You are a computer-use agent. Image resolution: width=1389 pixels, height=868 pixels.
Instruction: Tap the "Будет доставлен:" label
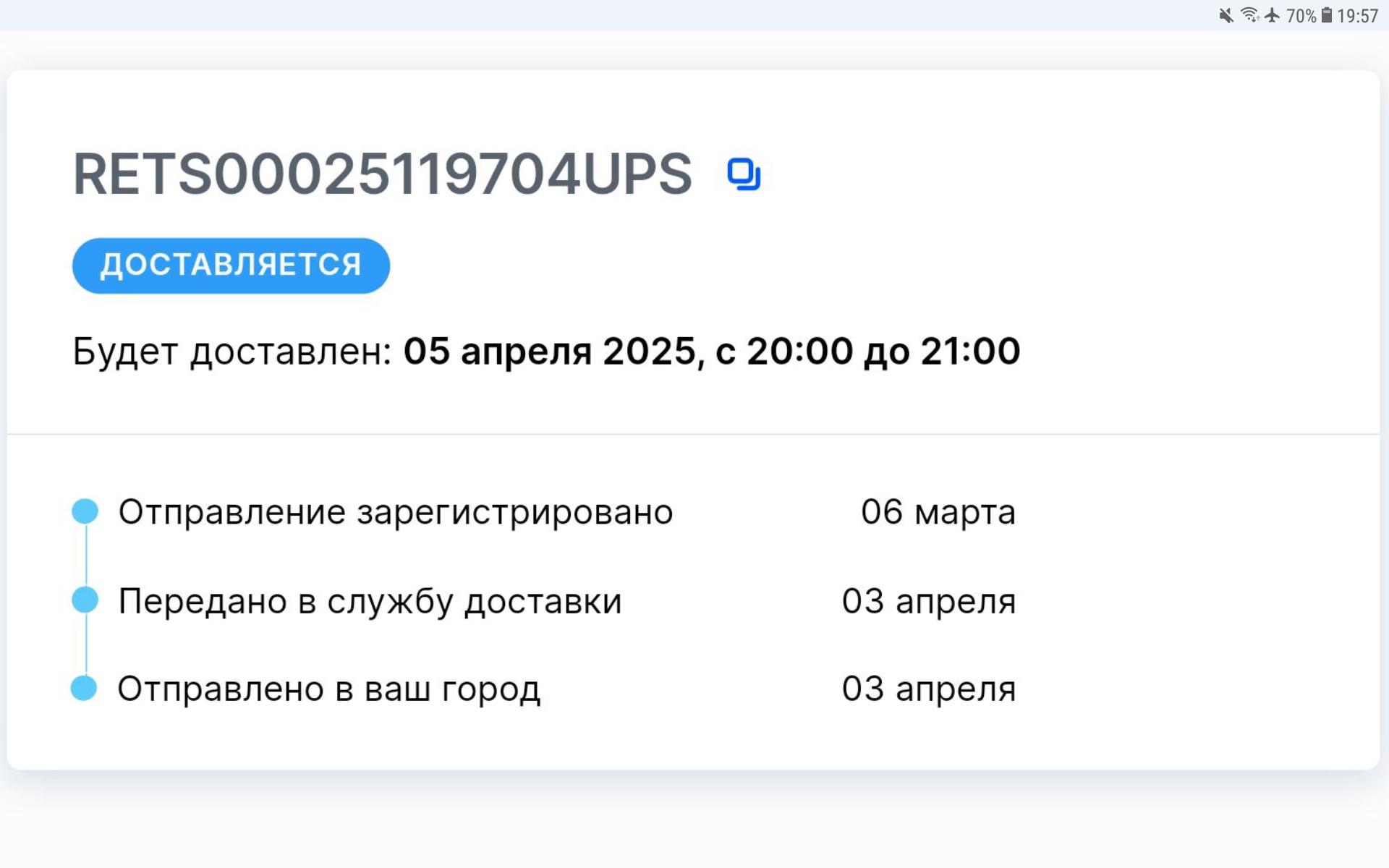232,352
